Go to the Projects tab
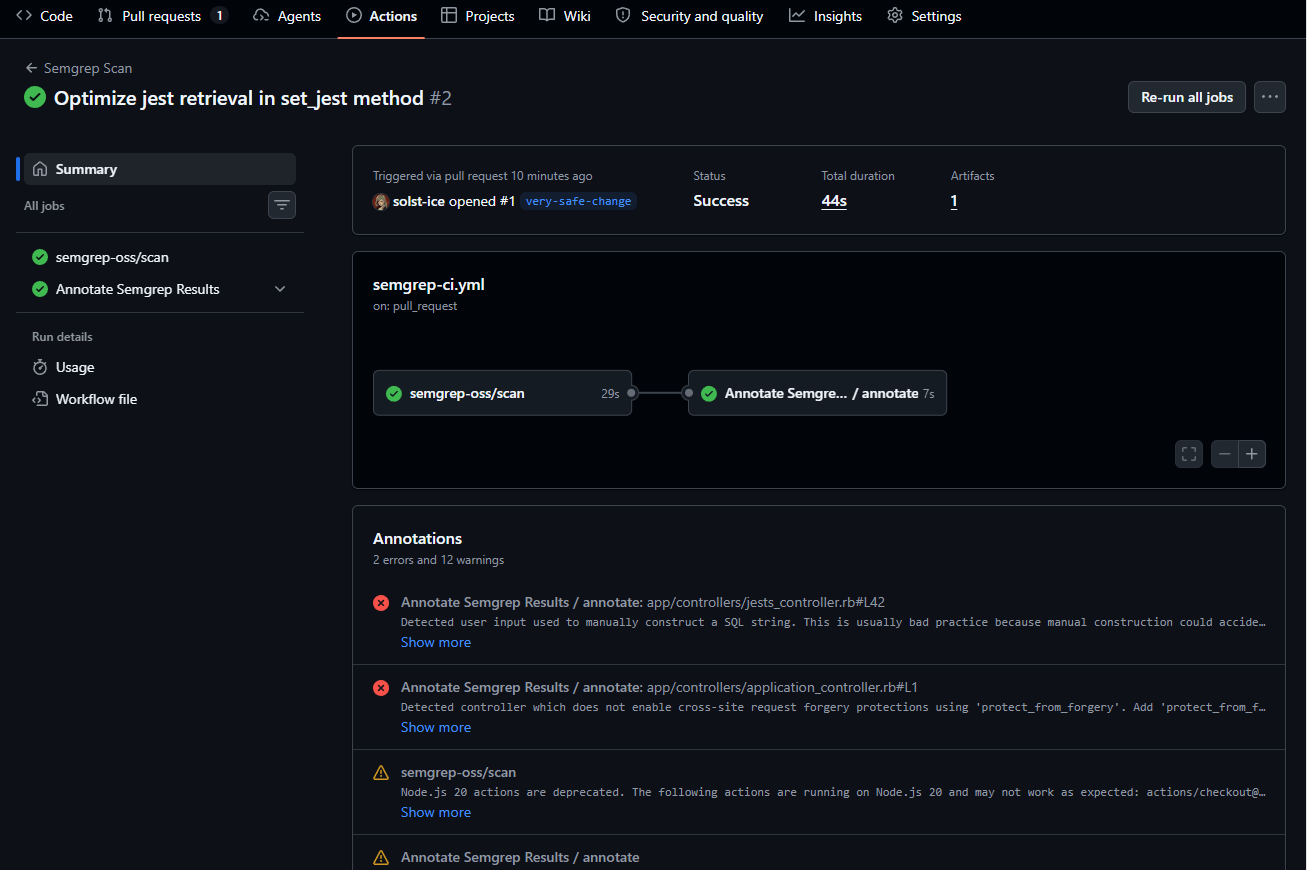1307x871 pixels. click(478, 16)
